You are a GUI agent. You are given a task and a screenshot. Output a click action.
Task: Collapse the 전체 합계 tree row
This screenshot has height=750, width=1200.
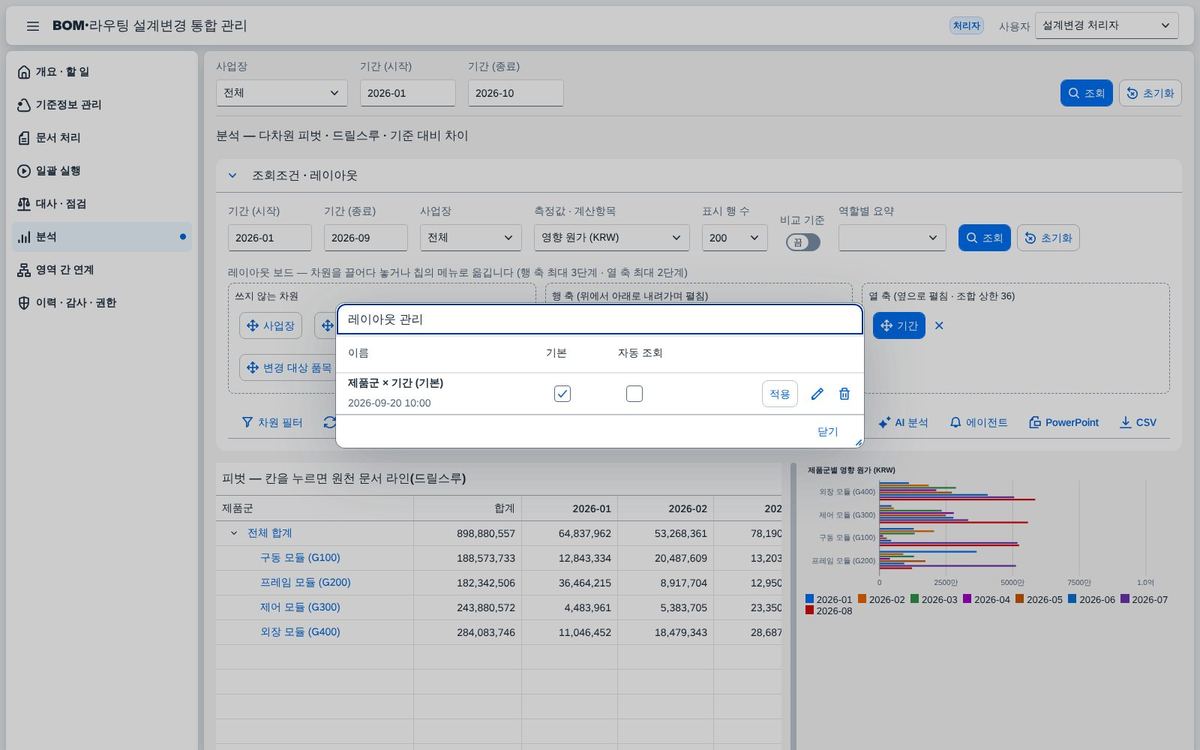(234, 533)
